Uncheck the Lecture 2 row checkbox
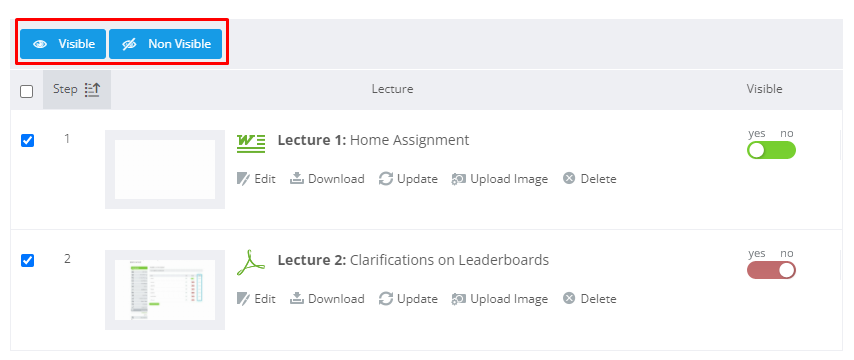 27,260
